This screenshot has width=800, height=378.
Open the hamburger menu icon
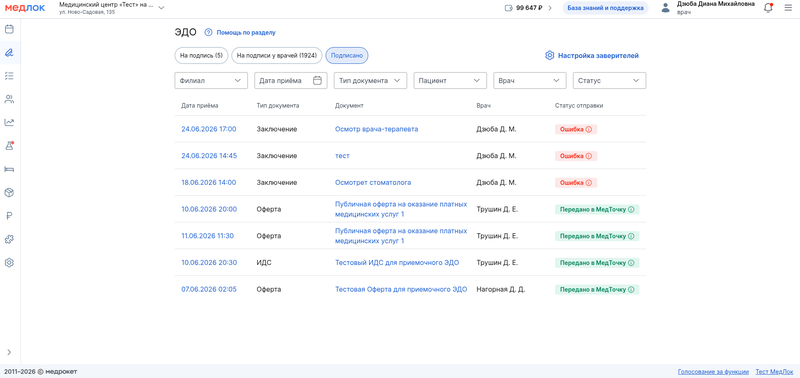[788, 8]
